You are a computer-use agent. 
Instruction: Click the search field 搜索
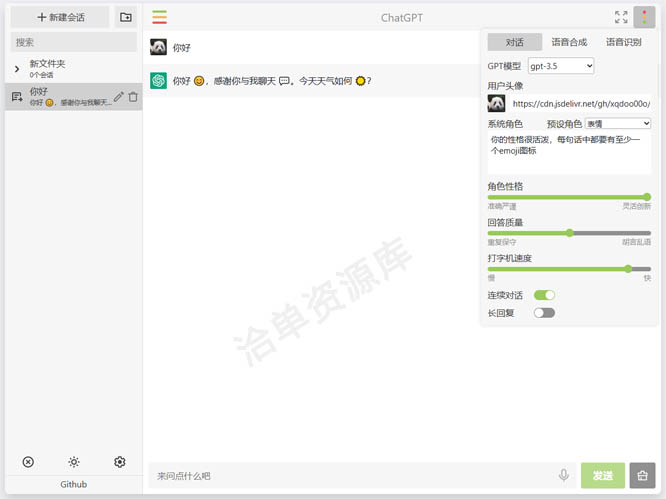point(74,42)
